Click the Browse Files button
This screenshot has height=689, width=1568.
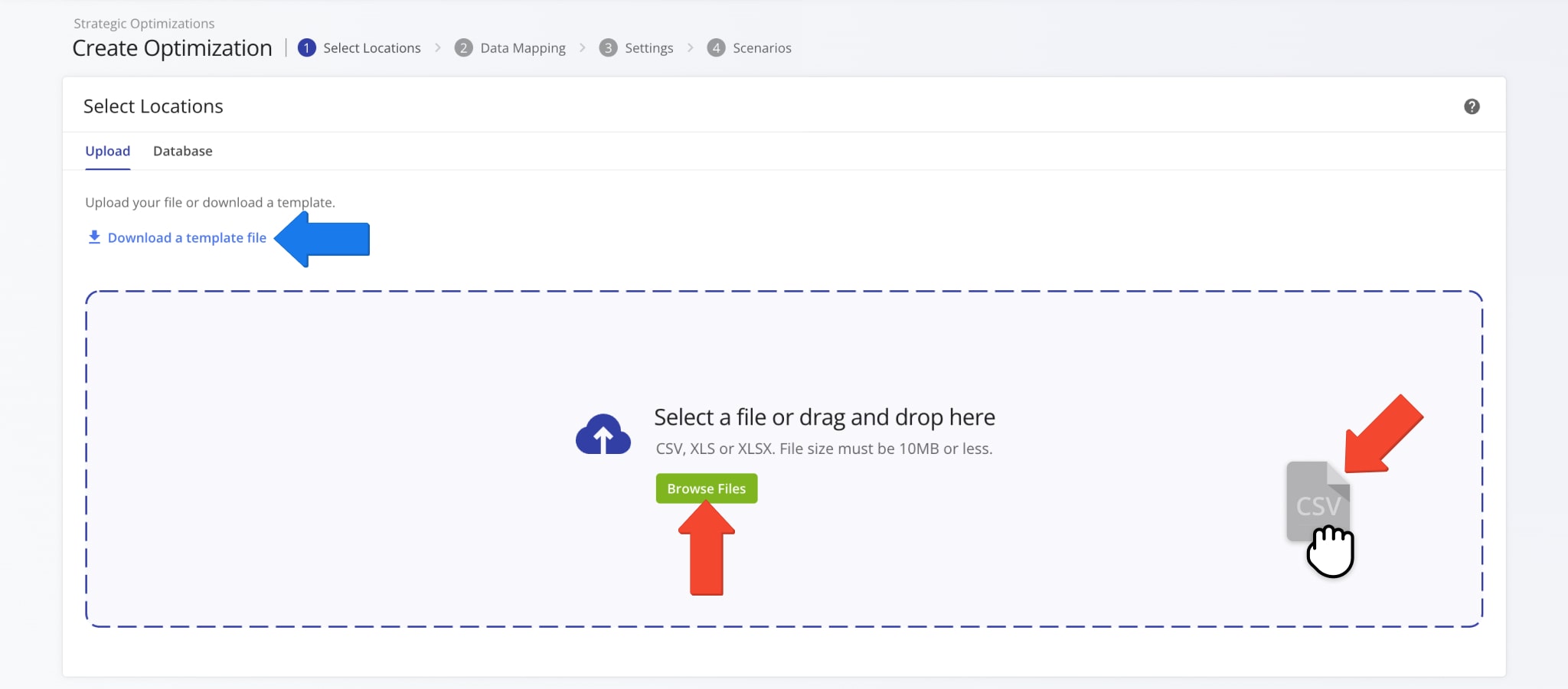(x=705, y=488)
